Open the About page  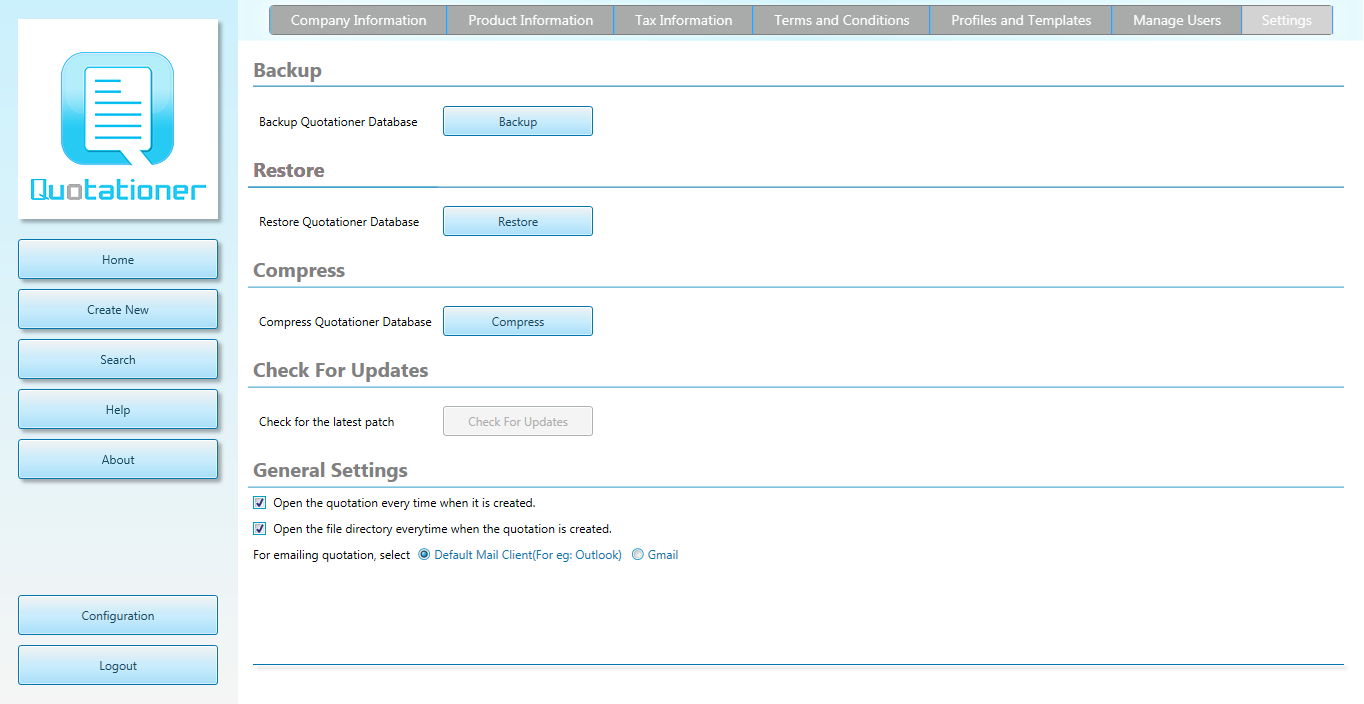118,459
